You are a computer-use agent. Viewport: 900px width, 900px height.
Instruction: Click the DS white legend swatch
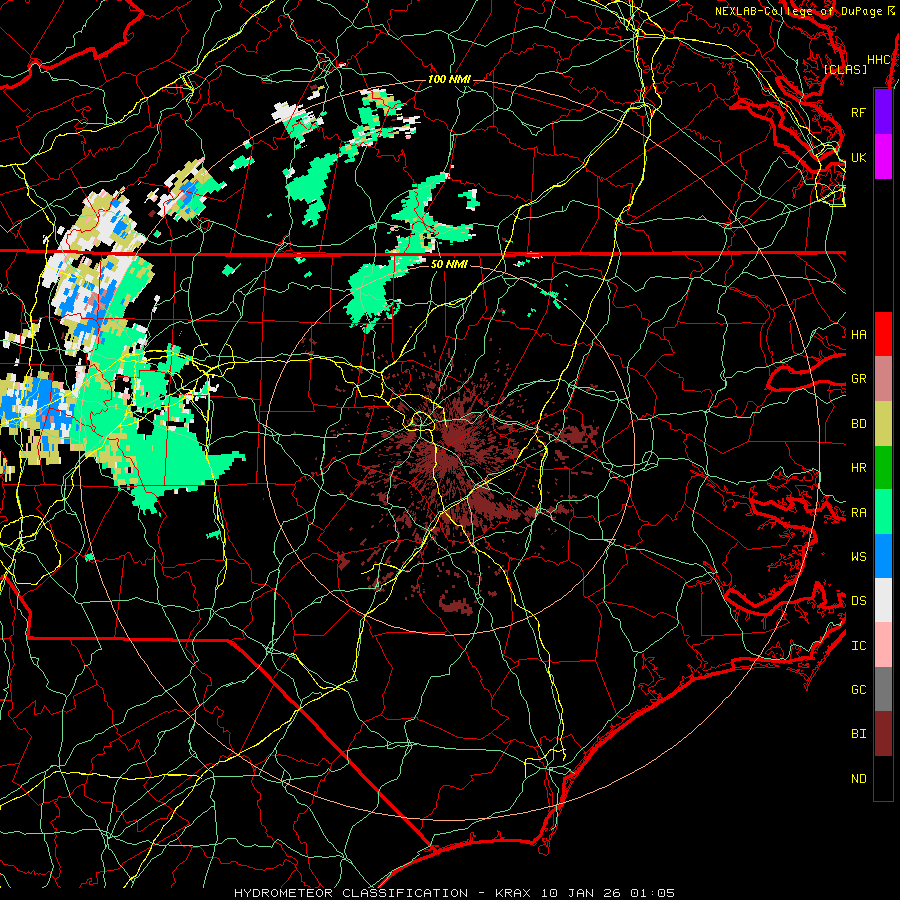coord(883,600)
